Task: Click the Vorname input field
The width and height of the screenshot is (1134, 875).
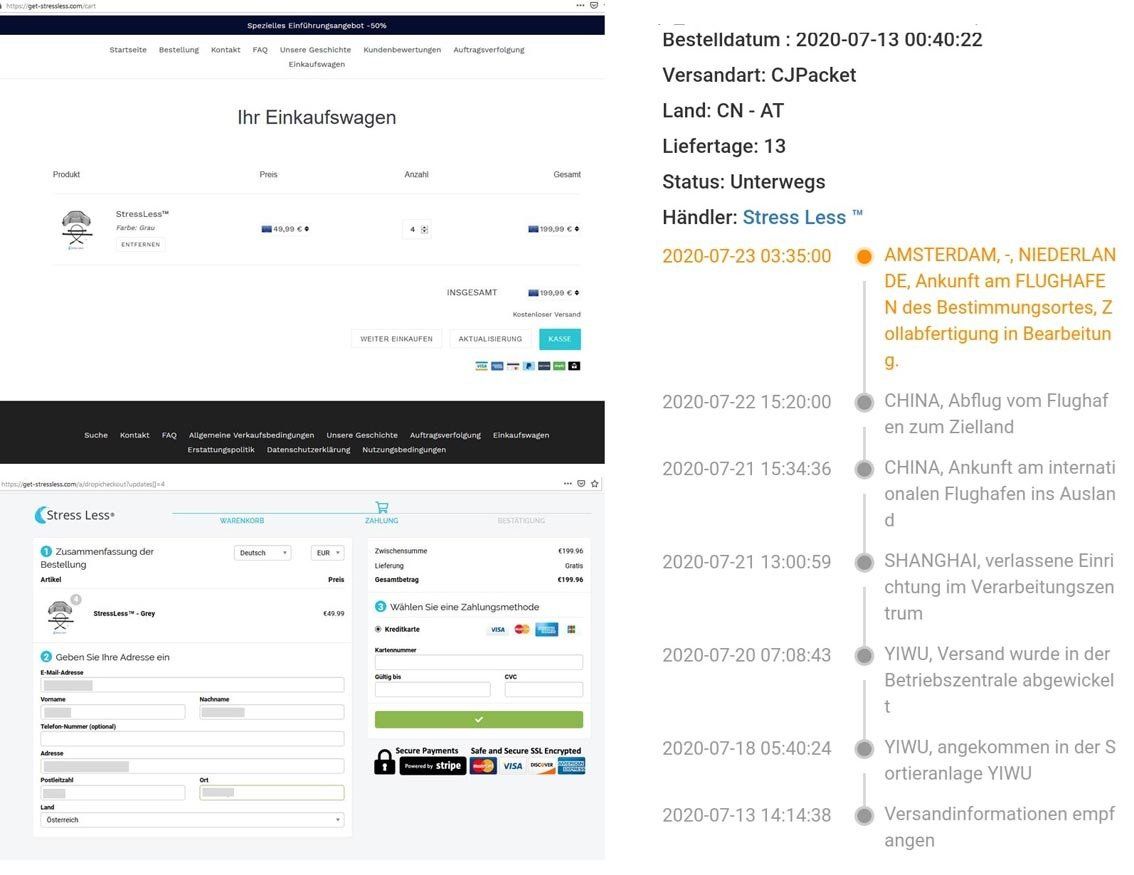Action: pos(113,712)
